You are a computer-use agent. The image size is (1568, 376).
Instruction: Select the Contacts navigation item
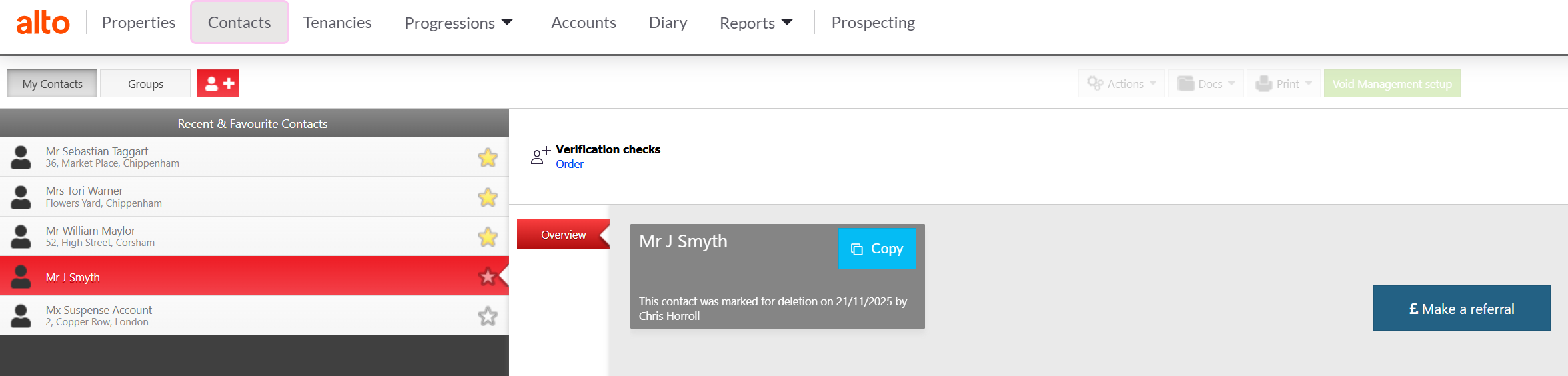pyautogui.click(x=239, y=23)
